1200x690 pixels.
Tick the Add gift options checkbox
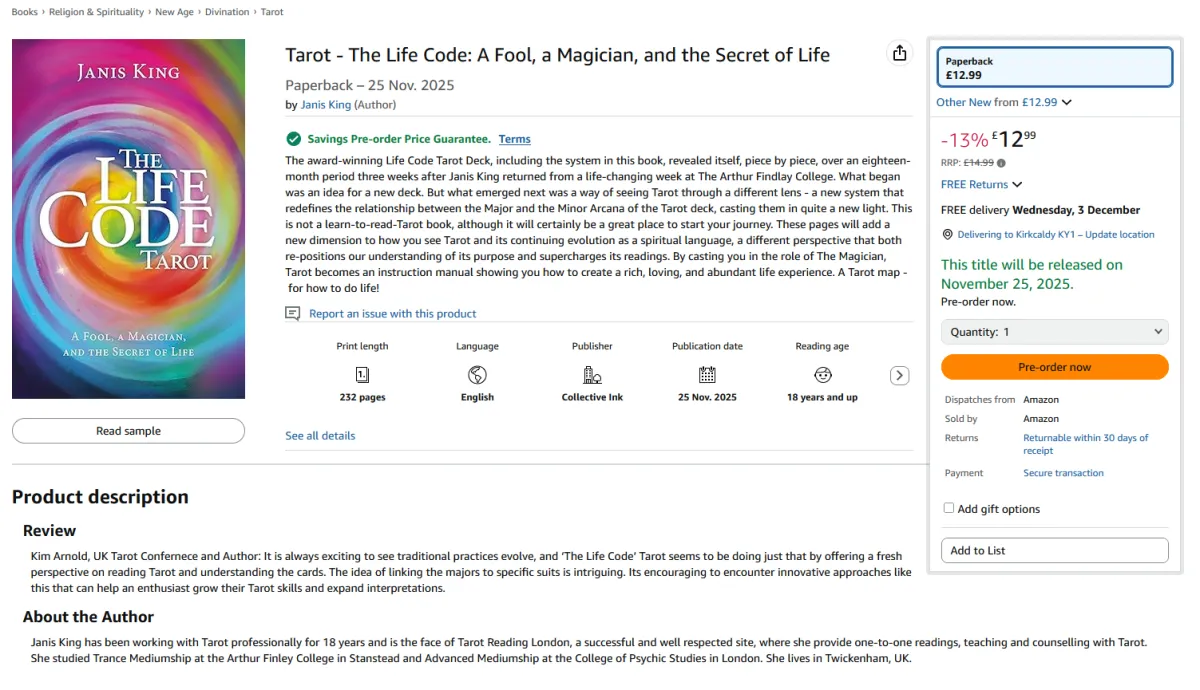click(949, 508)
